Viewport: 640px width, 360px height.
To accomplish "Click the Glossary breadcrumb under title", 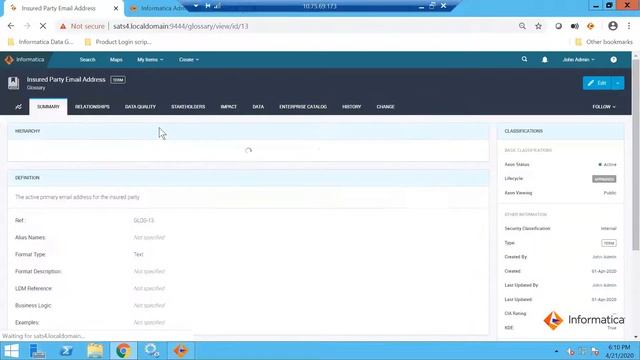I will click(36, 88).
